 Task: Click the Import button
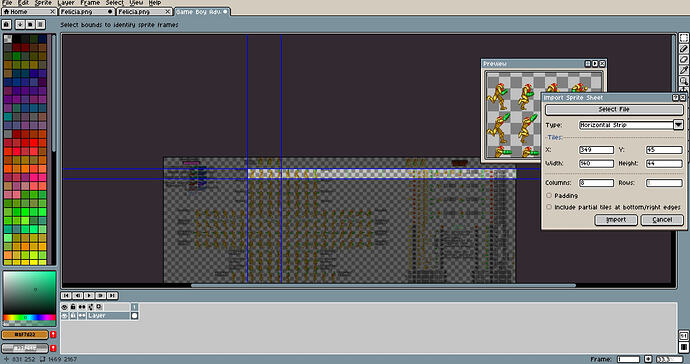pyautogui.click(x=616, y=220)
